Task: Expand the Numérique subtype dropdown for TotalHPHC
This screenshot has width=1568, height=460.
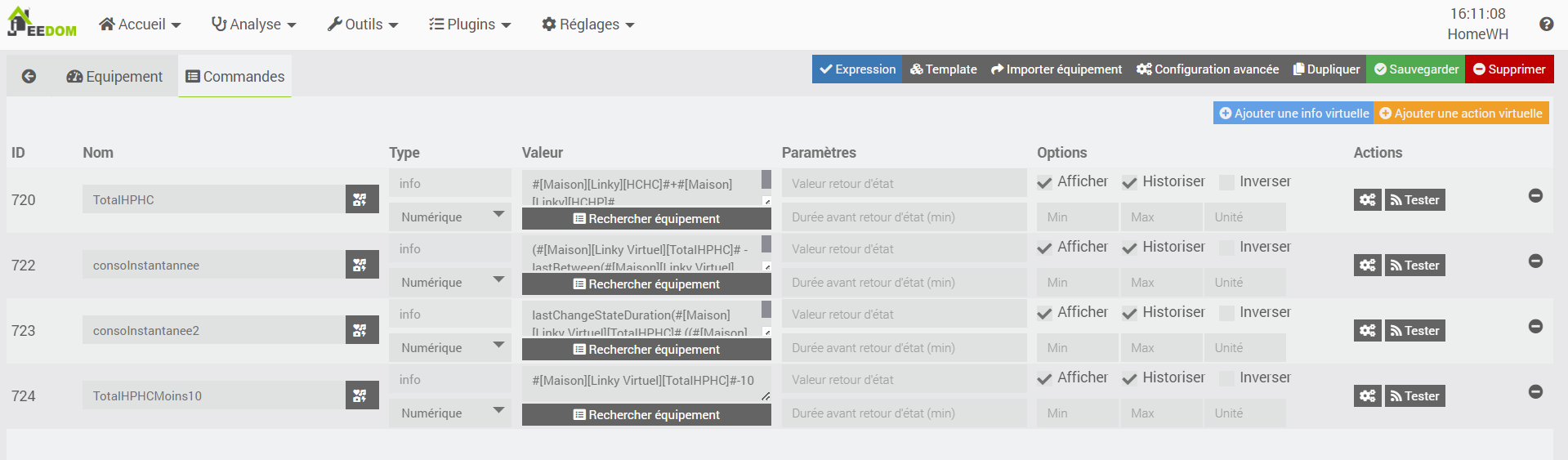Action: click(450, 217)
